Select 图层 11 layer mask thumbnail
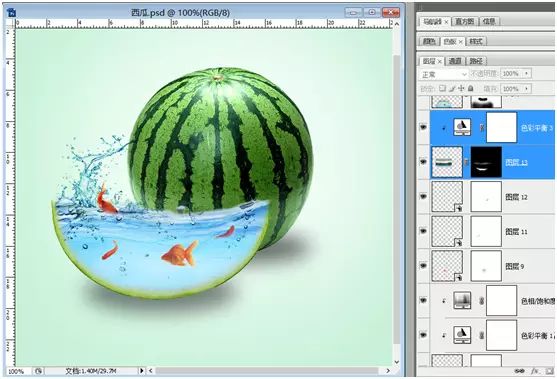Viewport: 557px width, 379px height. click(486, 231)
